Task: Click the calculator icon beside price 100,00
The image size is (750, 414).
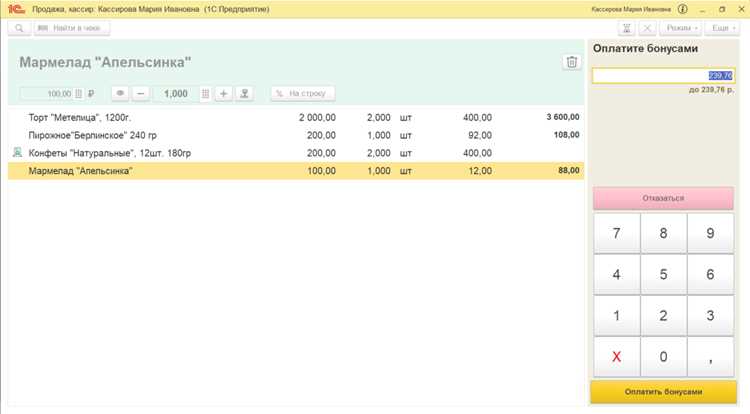Action: (x=78, y=94)
